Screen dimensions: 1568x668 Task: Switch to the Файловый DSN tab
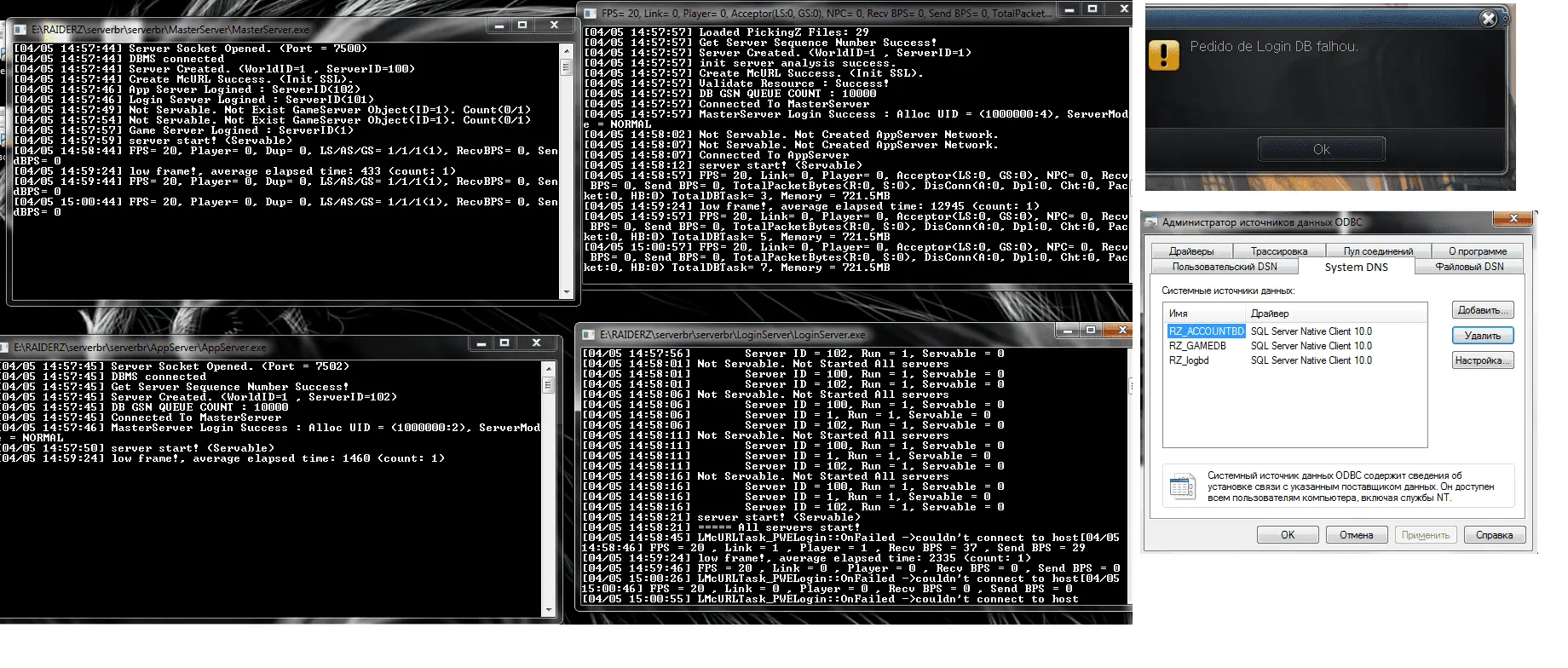[1469, 267]
